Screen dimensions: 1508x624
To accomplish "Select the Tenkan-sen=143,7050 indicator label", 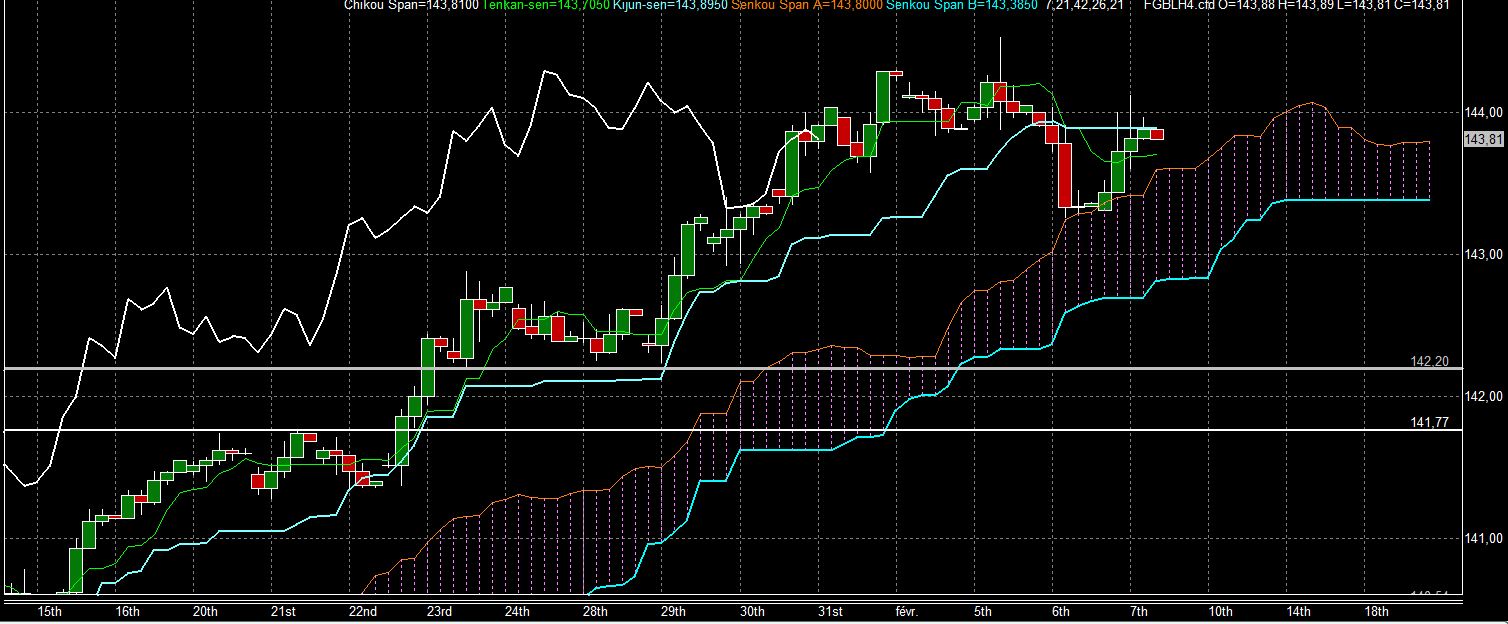I will pos(546,5).
